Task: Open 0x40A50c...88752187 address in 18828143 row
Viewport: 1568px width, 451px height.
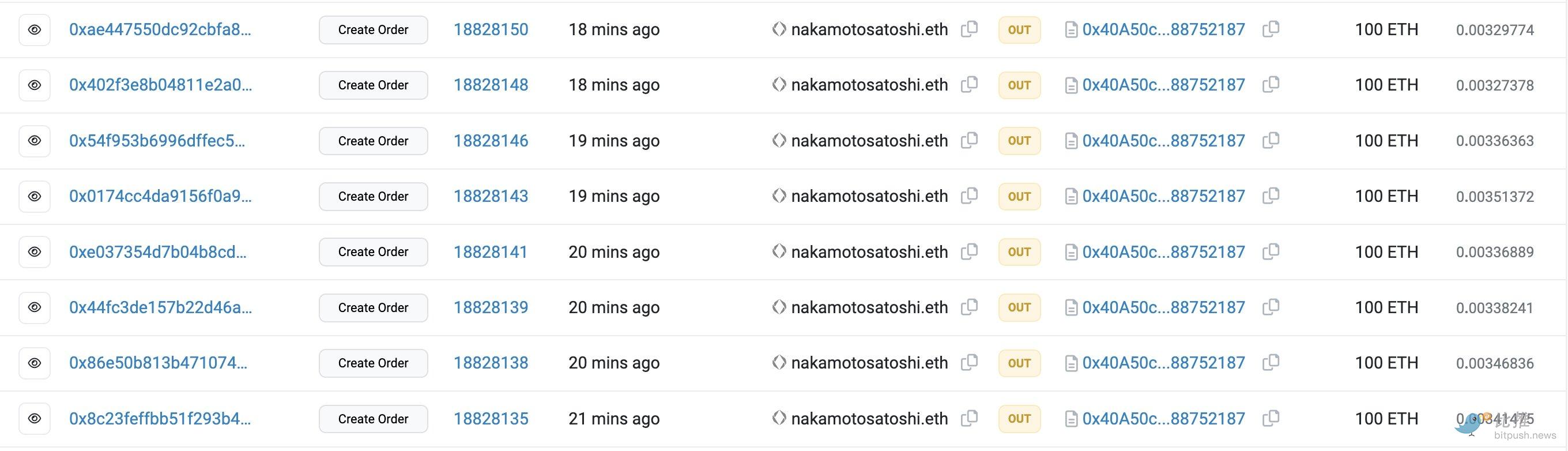Action: 1163,196
